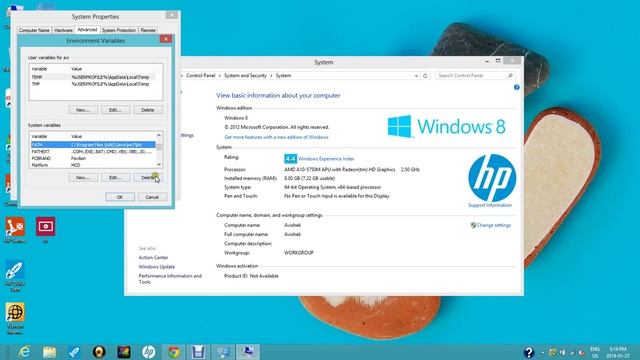
Task: Open the red camera desktop shortcut
Action: [45, 230]
